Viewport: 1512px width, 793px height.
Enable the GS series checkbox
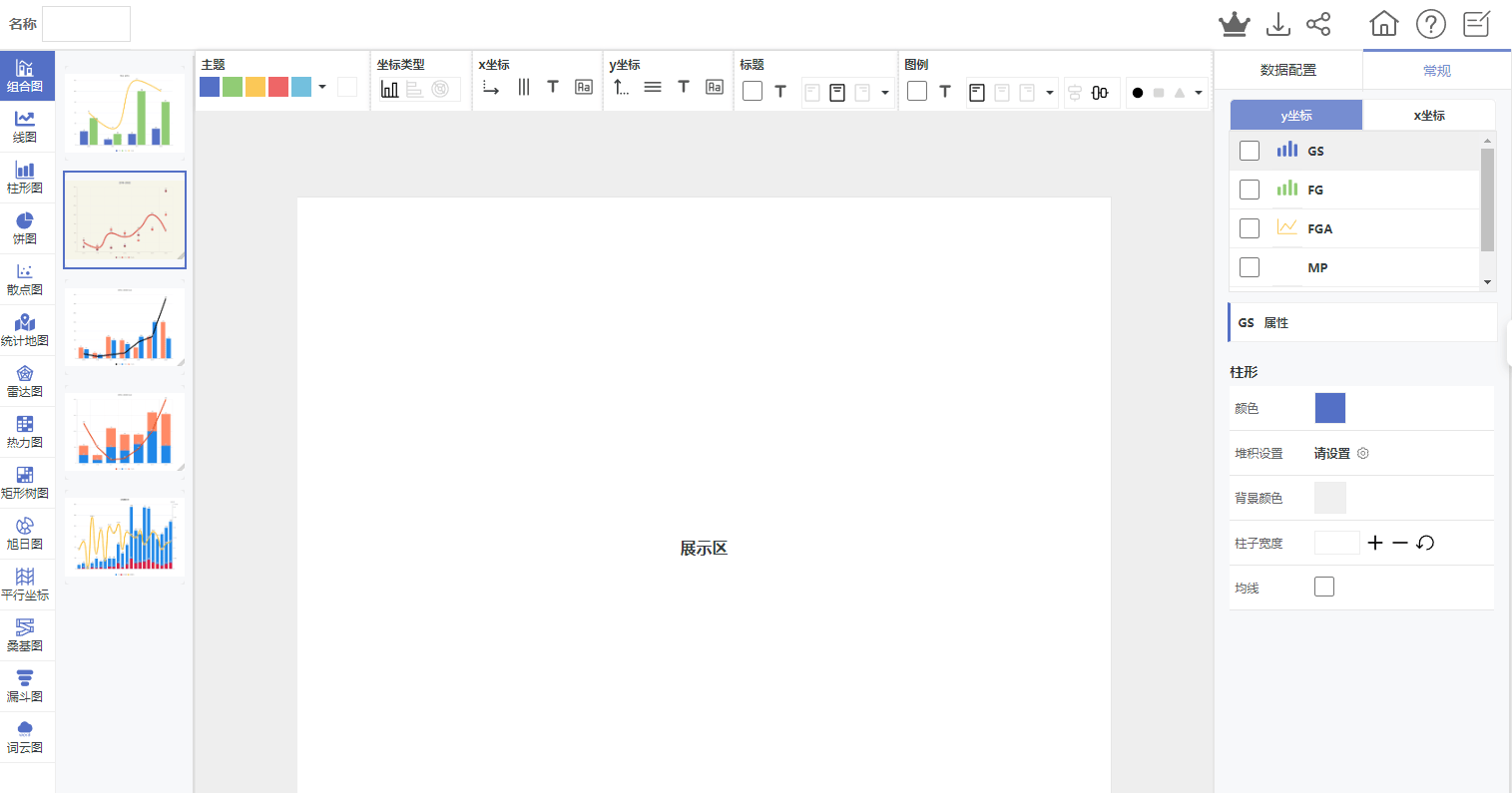(1250, 151)
